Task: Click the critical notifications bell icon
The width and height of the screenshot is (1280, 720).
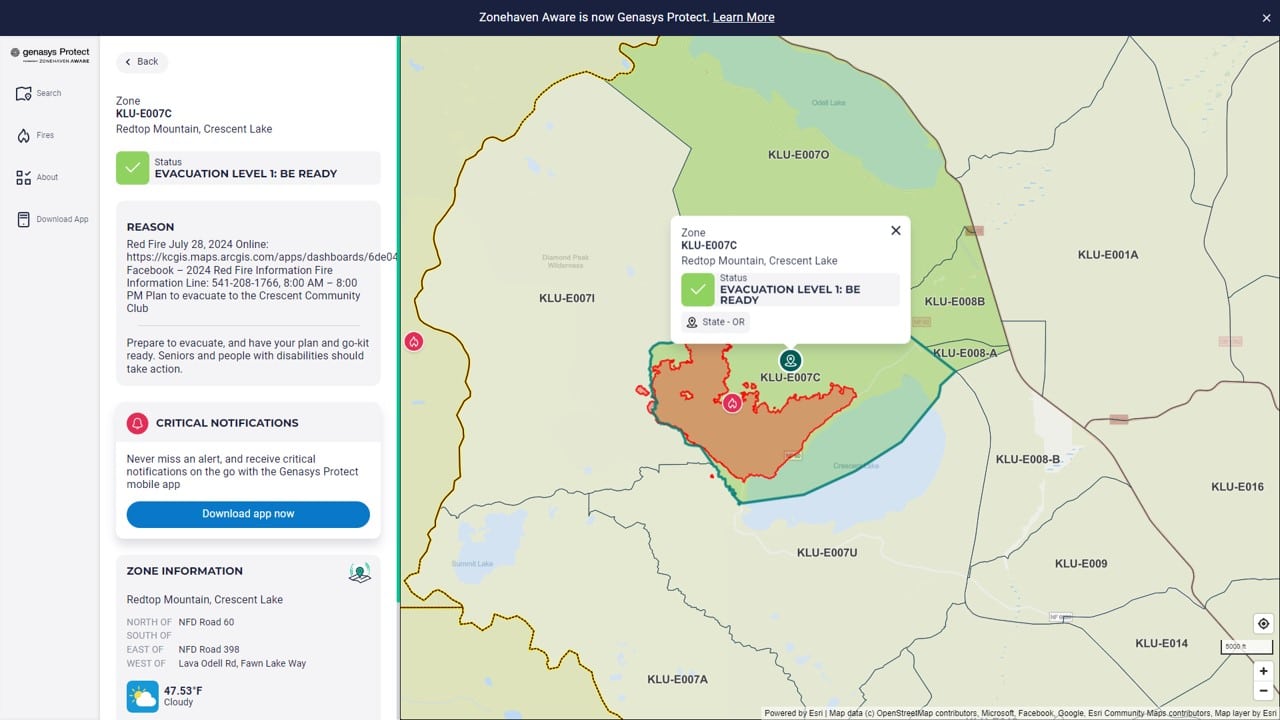Action: coord(137,423)
